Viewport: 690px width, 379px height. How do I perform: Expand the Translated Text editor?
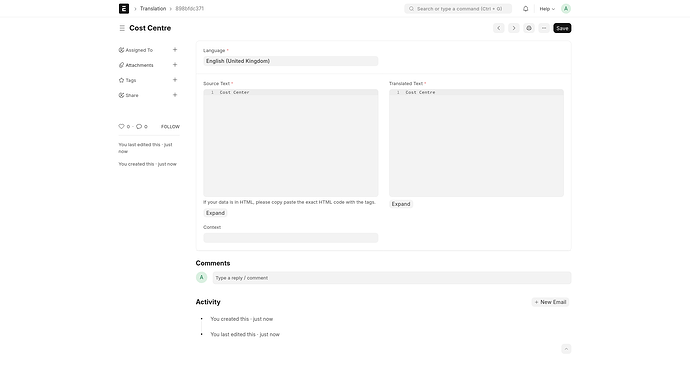click(401, 204)
